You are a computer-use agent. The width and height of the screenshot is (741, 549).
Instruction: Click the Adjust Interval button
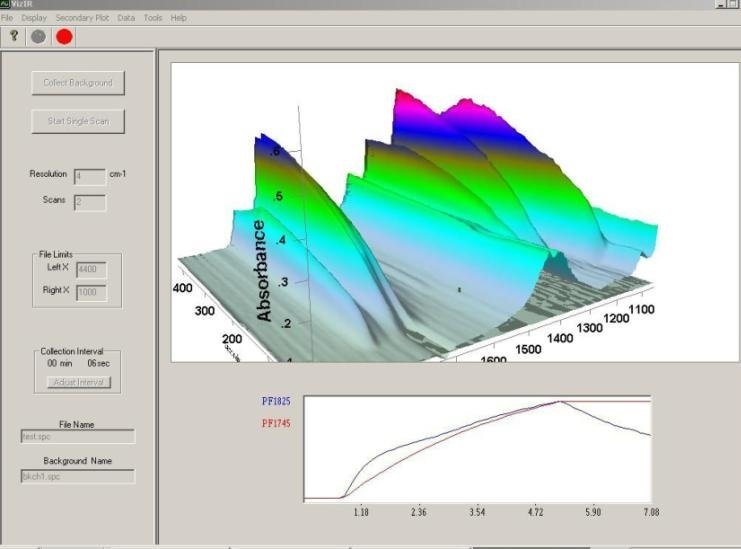click(x=80, y=382)
